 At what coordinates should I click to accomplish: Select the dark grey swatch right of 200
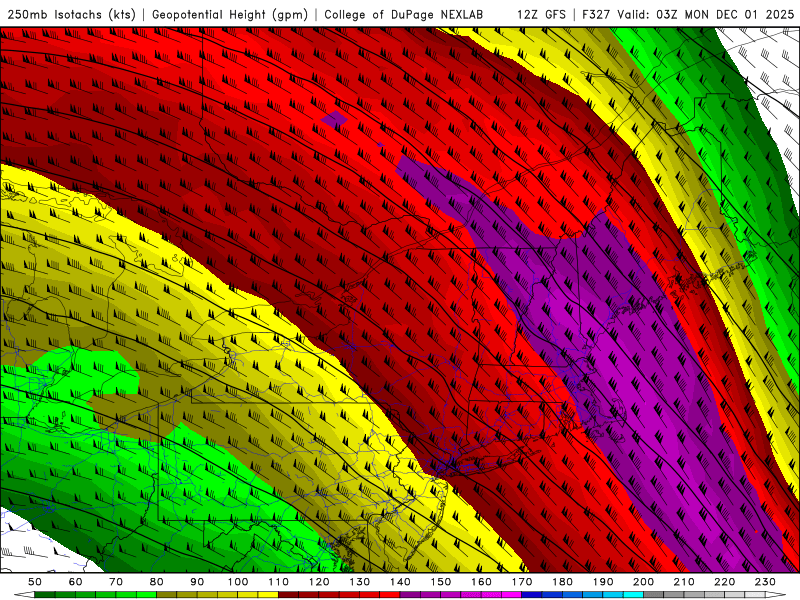(654, 595)
